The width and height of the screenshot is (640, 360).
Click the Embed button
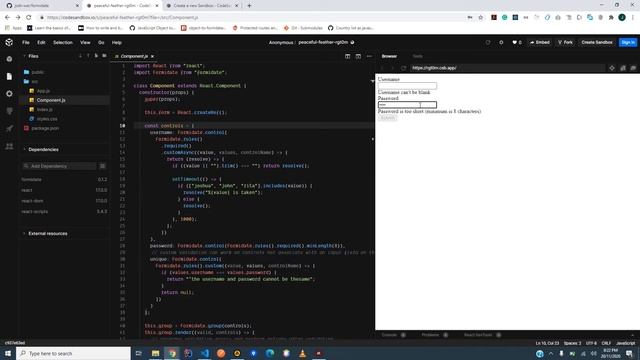pyautogui.click(x=540, y=42)
